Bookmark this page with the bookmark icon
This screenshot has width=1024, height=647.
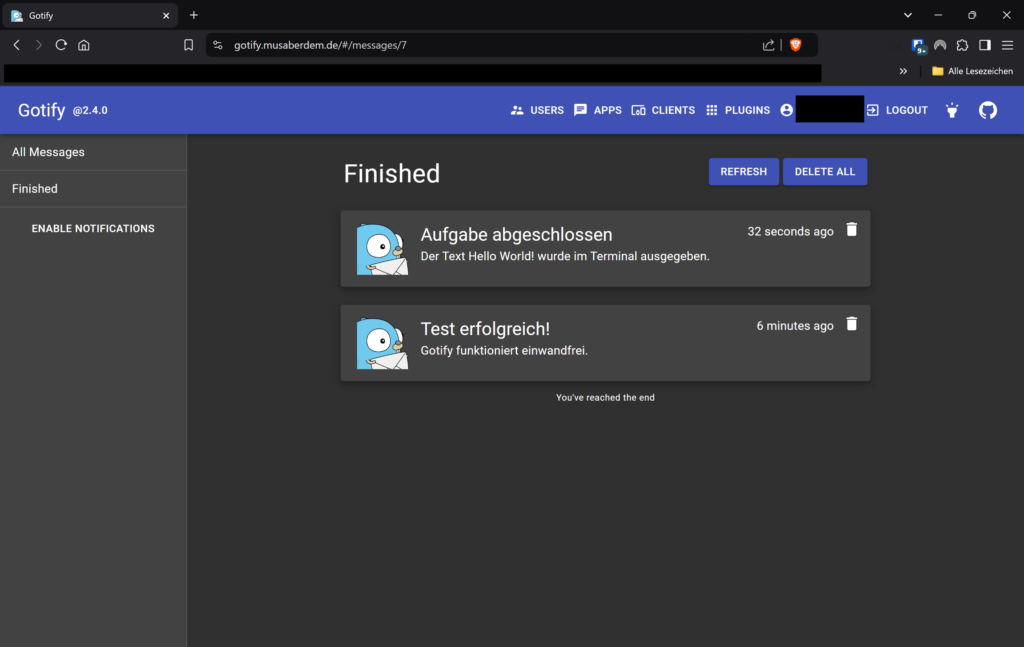pyautogui.click(x=188, y=45)
